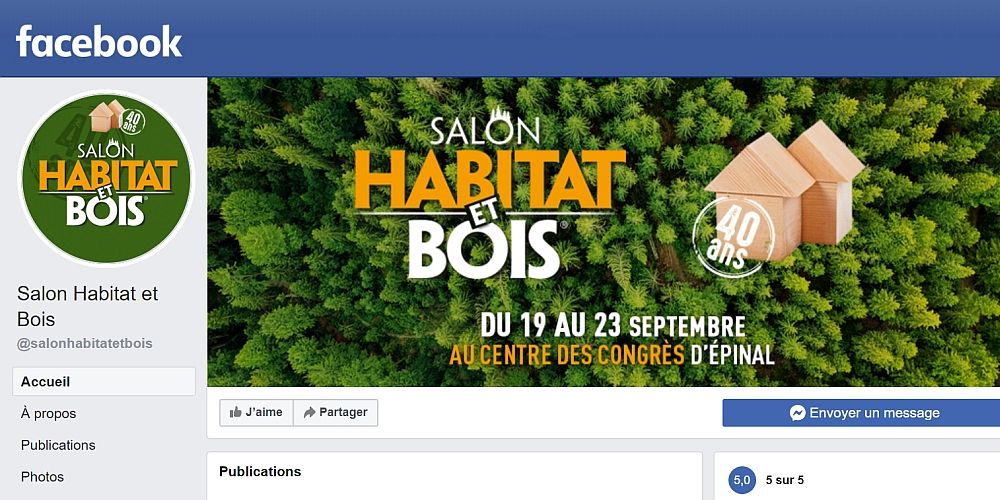
Task: Click the share arrow icon on Partager
Action: [x=309, y=413]
